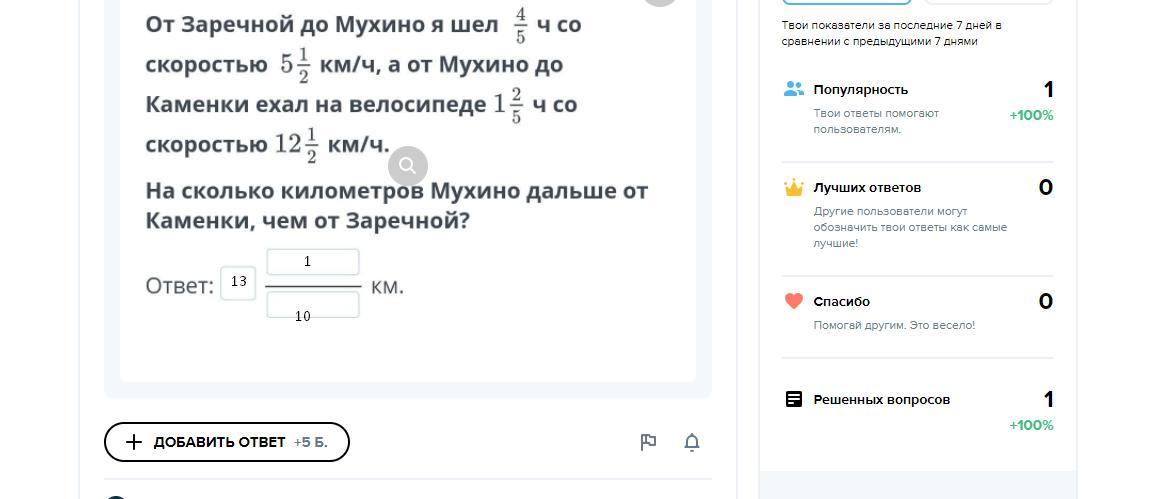1157x499 pixels.
Task: Click the Решенных вопросов stat heading
Action: click(x=881, y=399)
